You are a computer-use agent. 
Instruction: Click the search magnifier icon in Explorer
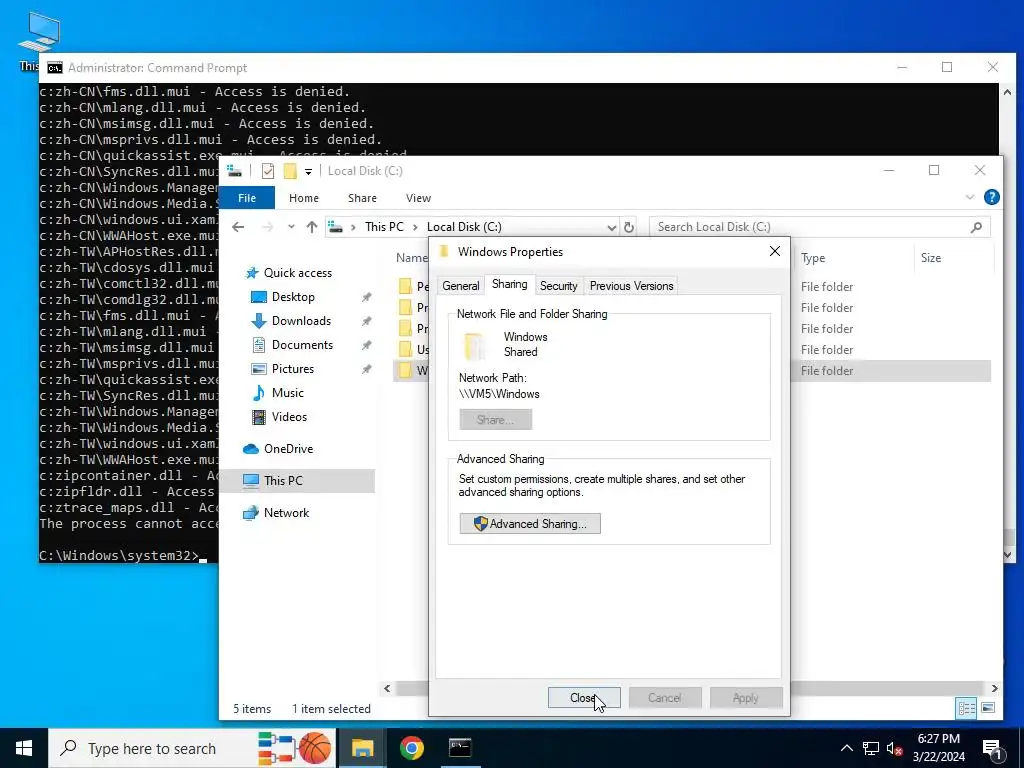[976, 227]
